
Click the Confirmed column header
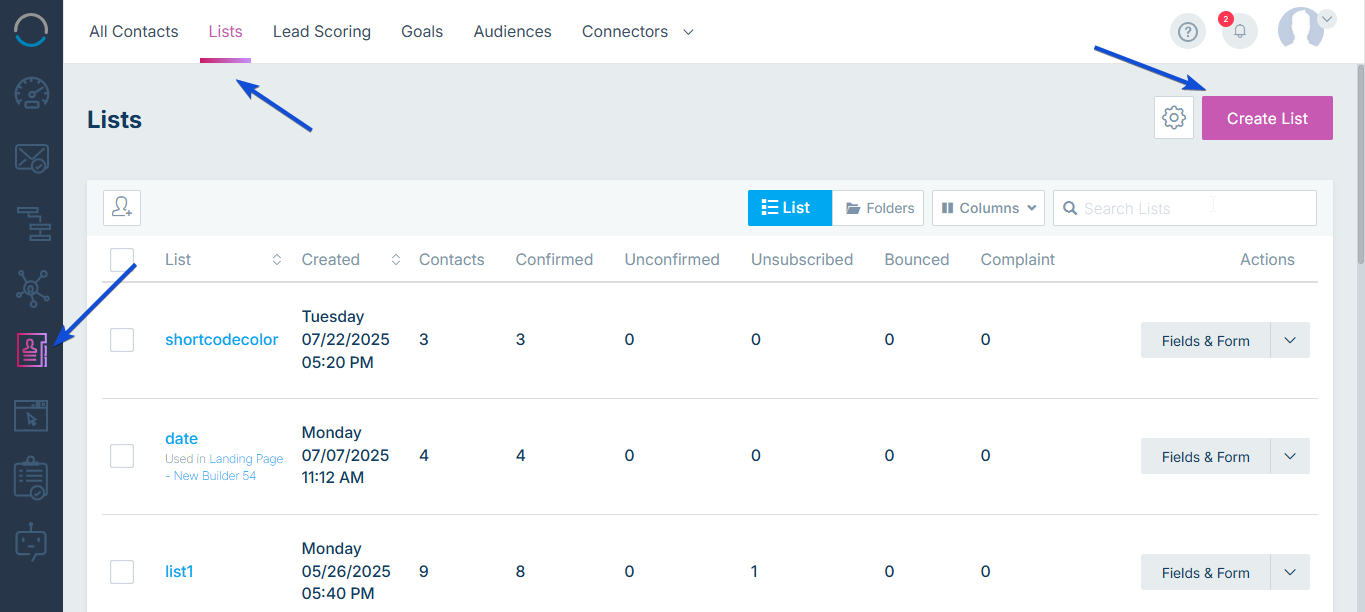pos(554,259)
